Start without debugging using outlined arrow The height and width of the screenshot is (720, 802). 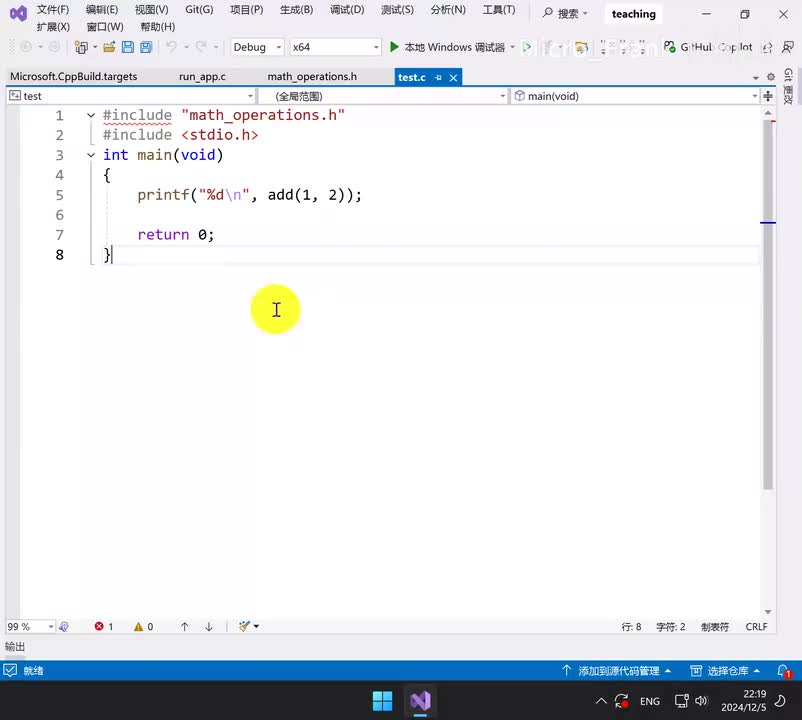(x=526, y=48)
